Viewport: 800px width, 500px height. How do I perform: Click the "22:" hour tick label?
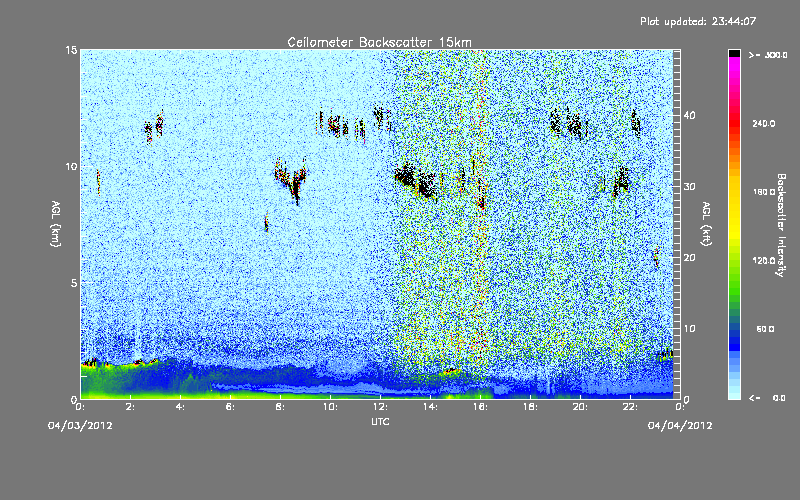[631, 407]
